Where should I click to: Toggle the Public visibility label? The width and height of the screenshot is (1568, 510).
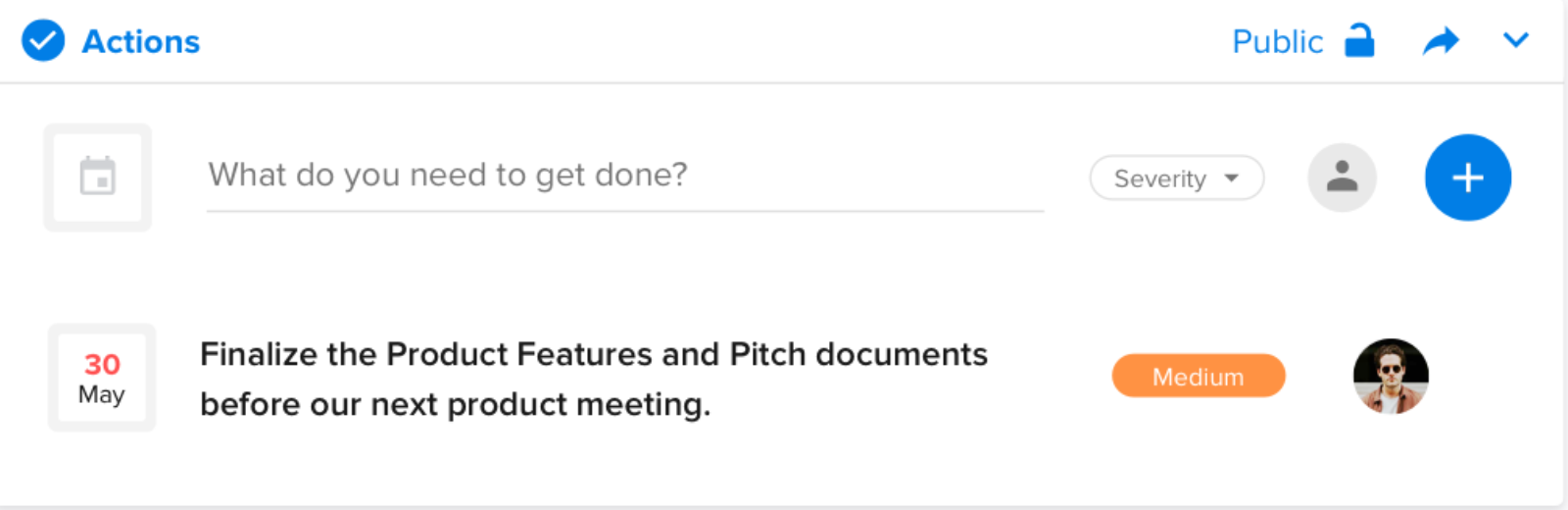(1277, 41)
